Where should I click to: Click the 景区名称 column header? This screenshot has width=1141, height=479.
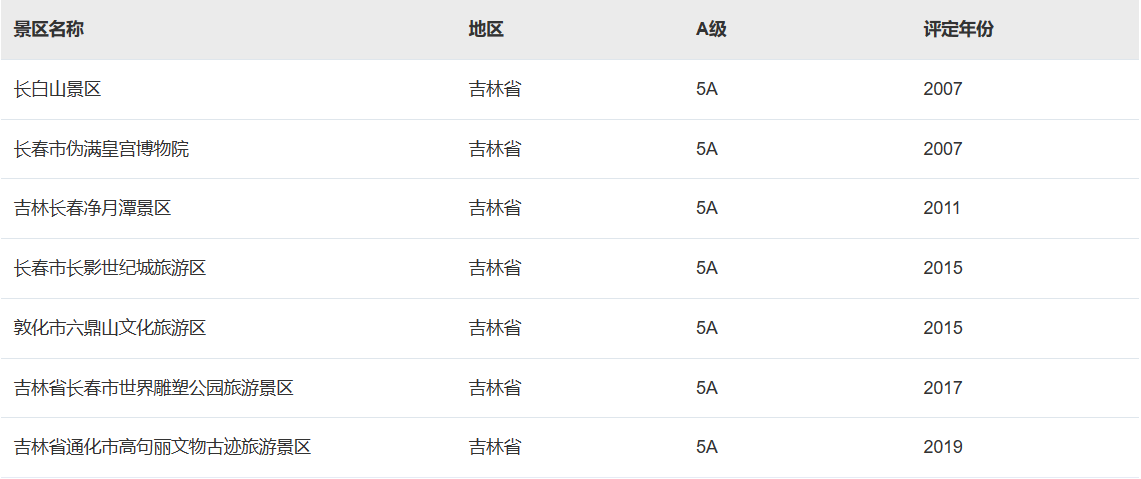[x=49, y=29]
